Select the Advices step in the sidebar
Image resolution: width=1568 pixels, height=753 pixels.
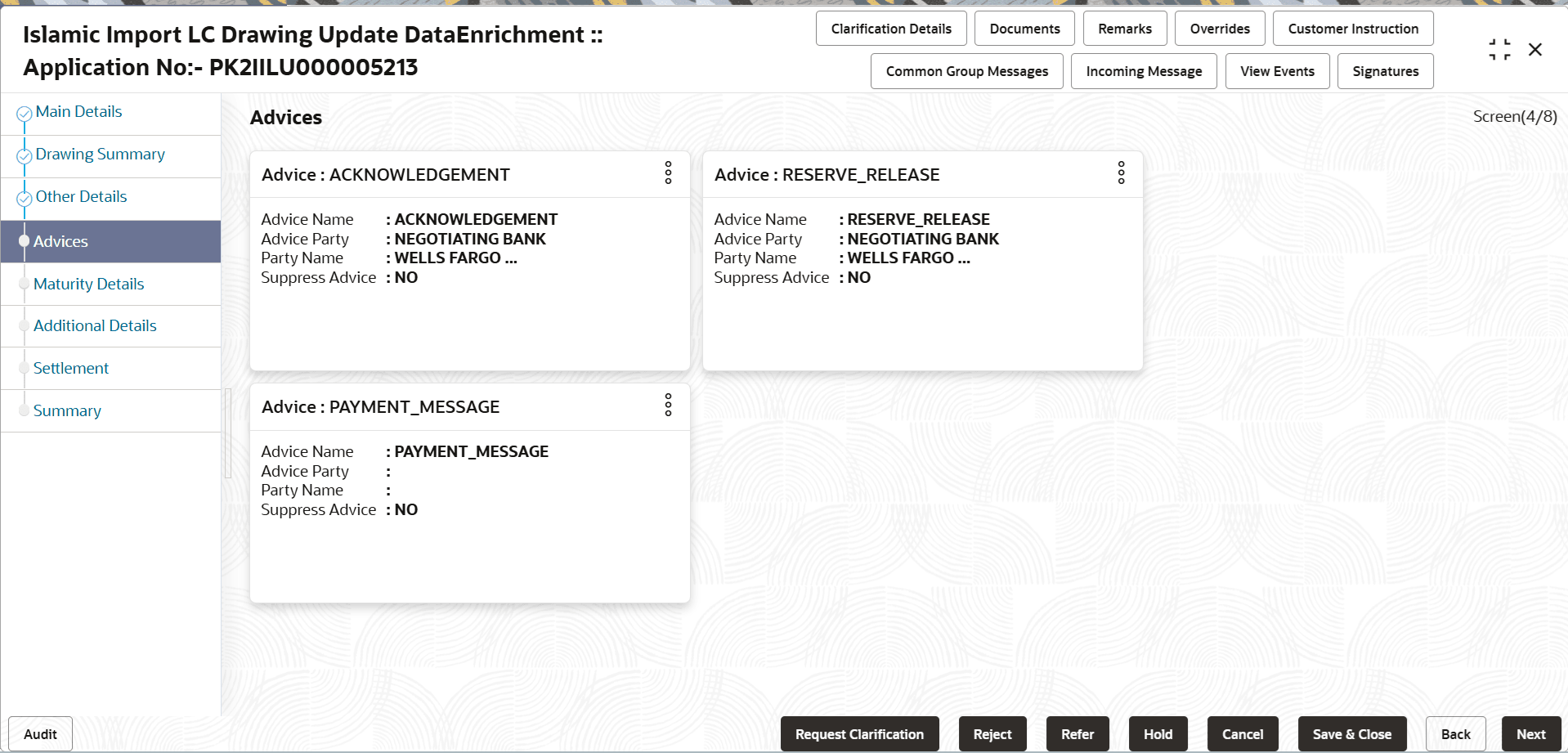110,241
